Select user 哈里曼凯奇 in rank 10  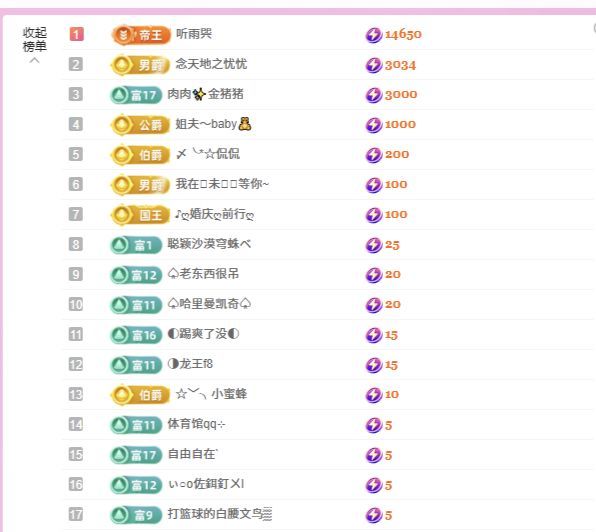click(209, 304)
